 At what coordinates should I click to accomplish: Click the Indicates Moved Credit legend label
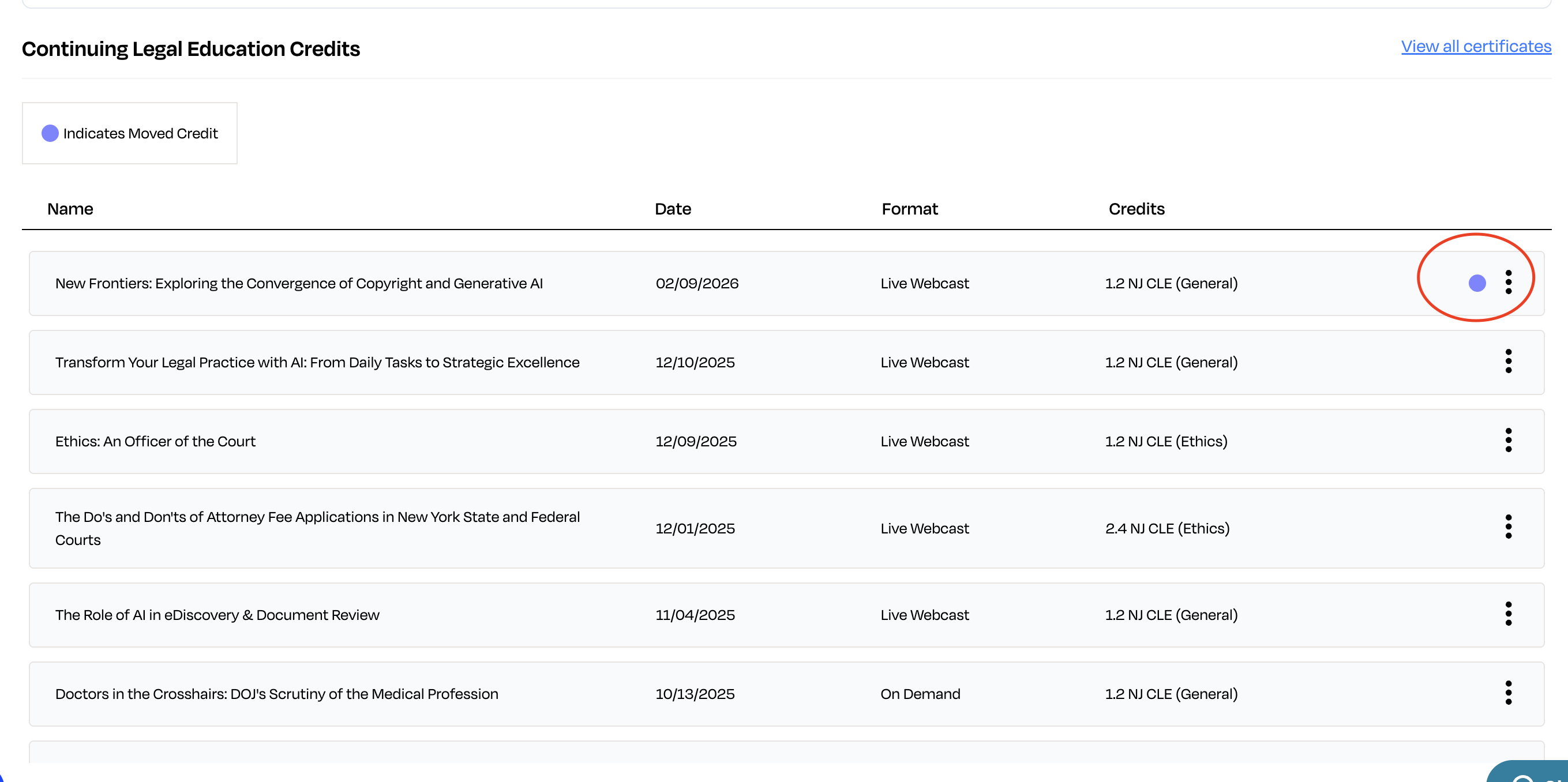141,133
